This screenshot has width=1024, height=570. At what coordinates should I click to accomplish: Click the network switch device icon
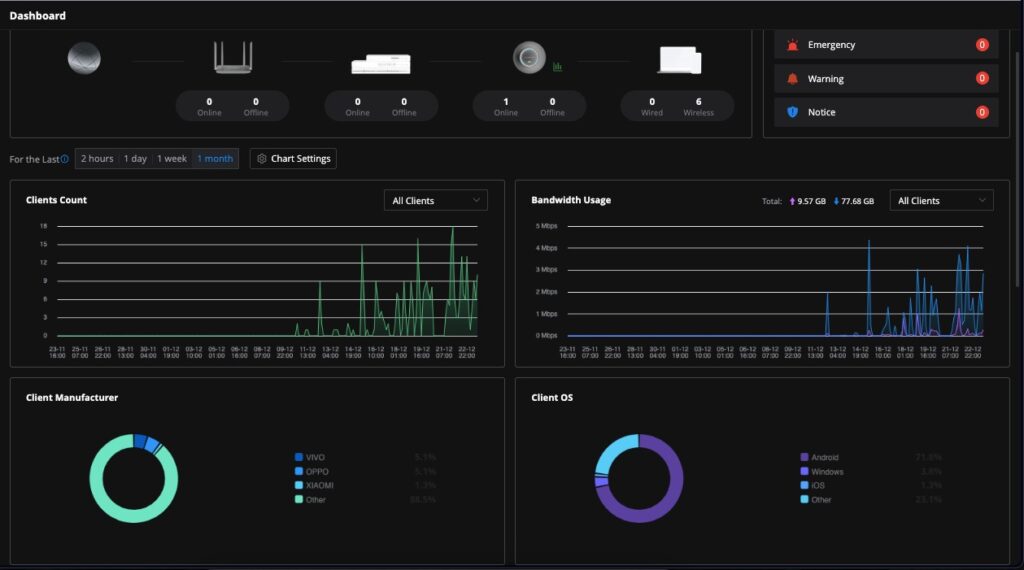pos(380,64)
